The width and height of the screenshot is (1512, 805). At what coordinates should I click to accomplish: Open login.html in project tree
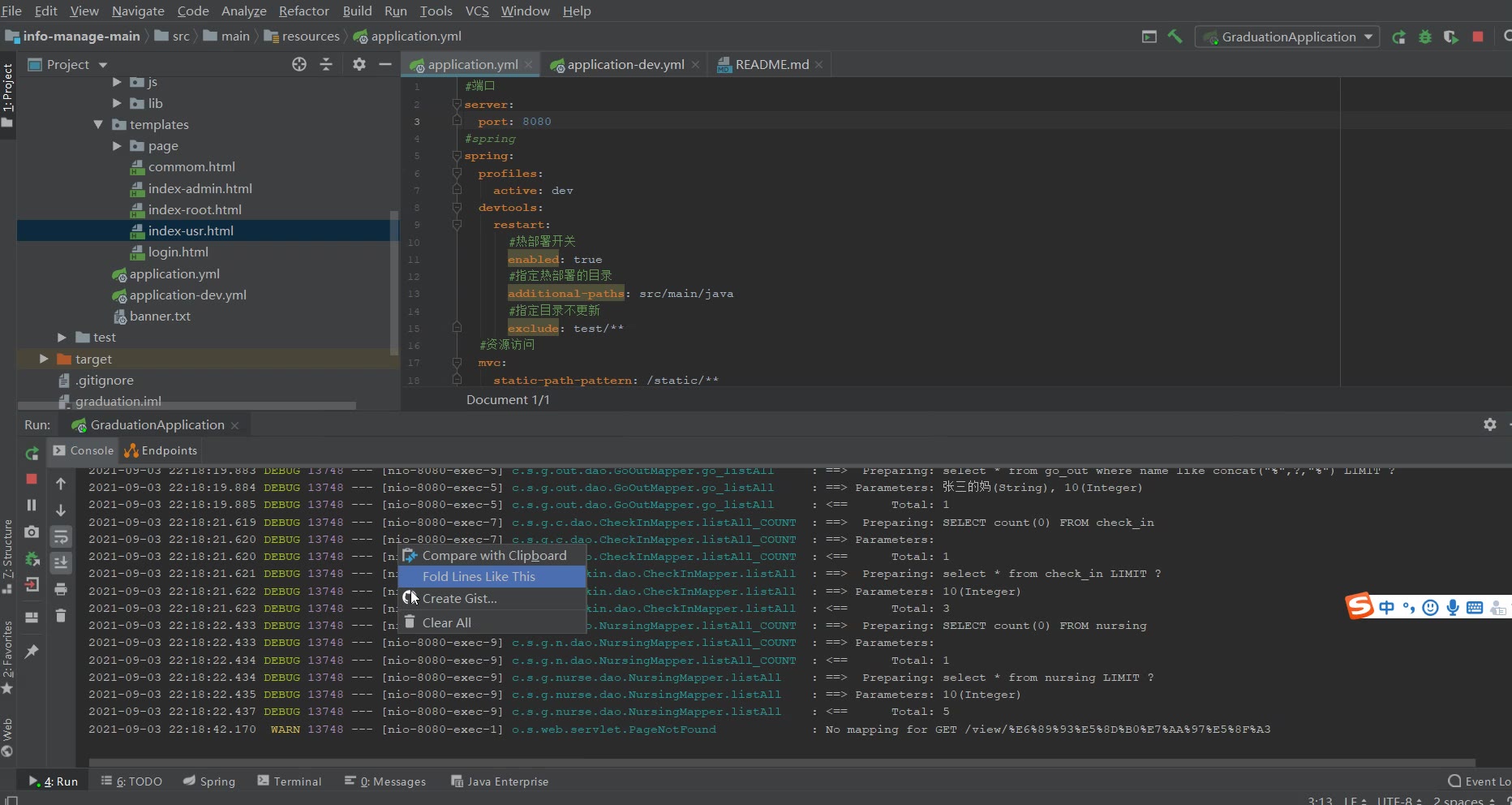(x=178, y=252)
